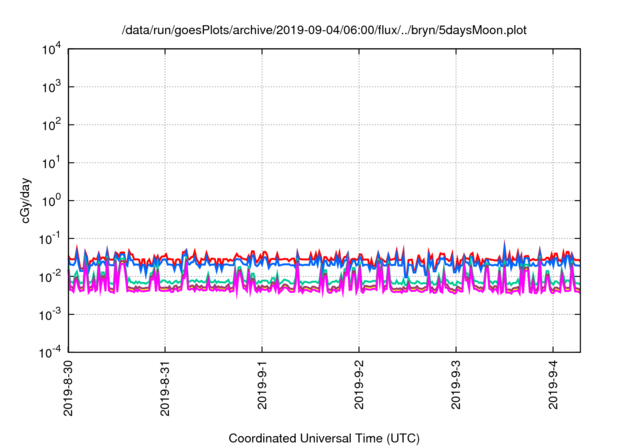640x448 pixels.
Task: Click the 10^-4 y-axis tick label
Action: pos(50,352)
